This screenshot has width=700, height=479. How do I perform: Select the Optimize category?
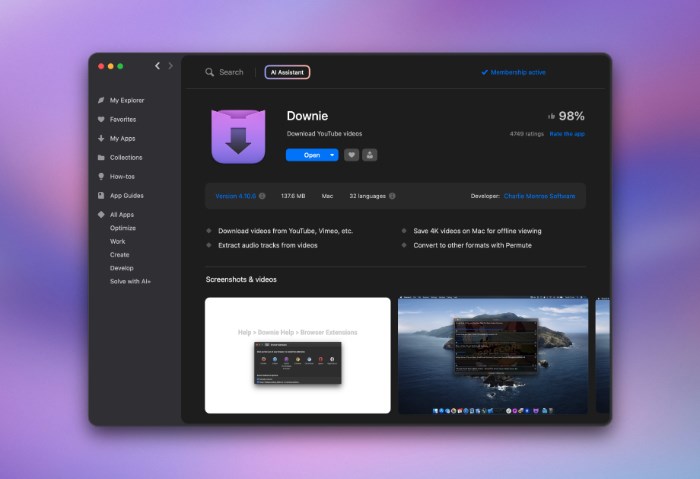(x=123, y=228)
